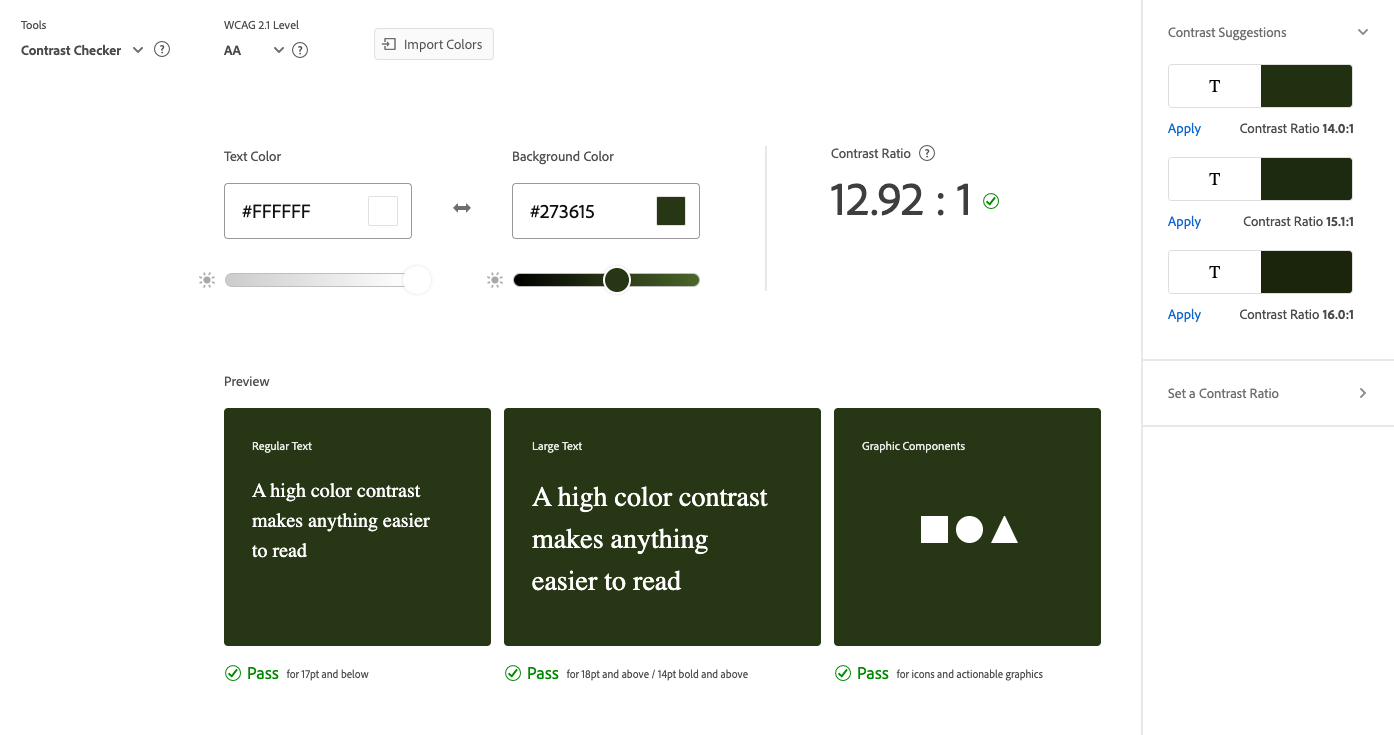Click the Regular Text preview card

click(x=357, y=527)
